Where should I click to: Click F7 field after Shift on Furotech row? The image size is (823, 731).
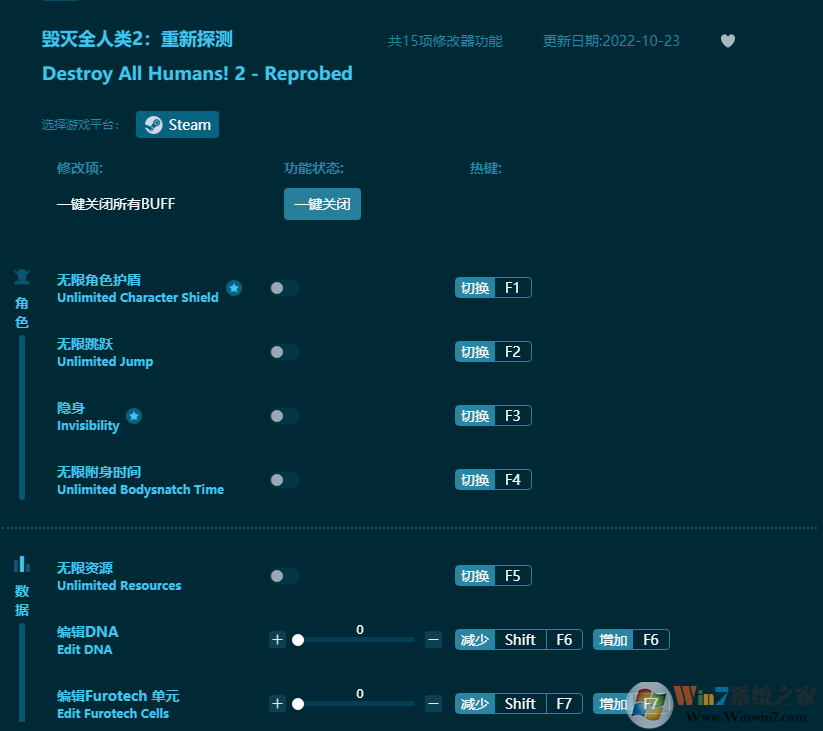(x=564, y=703)
